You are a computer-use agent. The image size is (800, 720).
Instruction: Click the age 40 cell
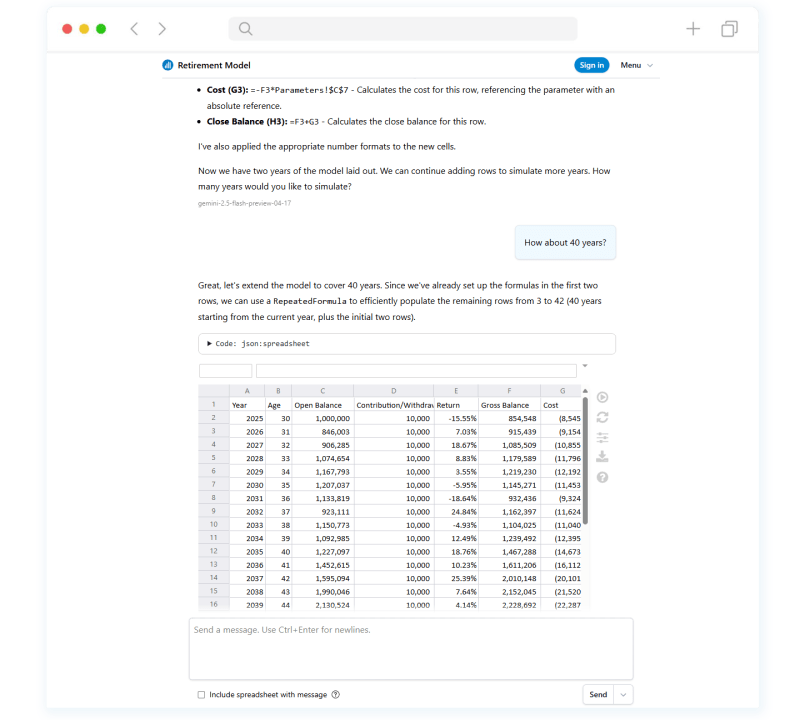pos(278,552)
